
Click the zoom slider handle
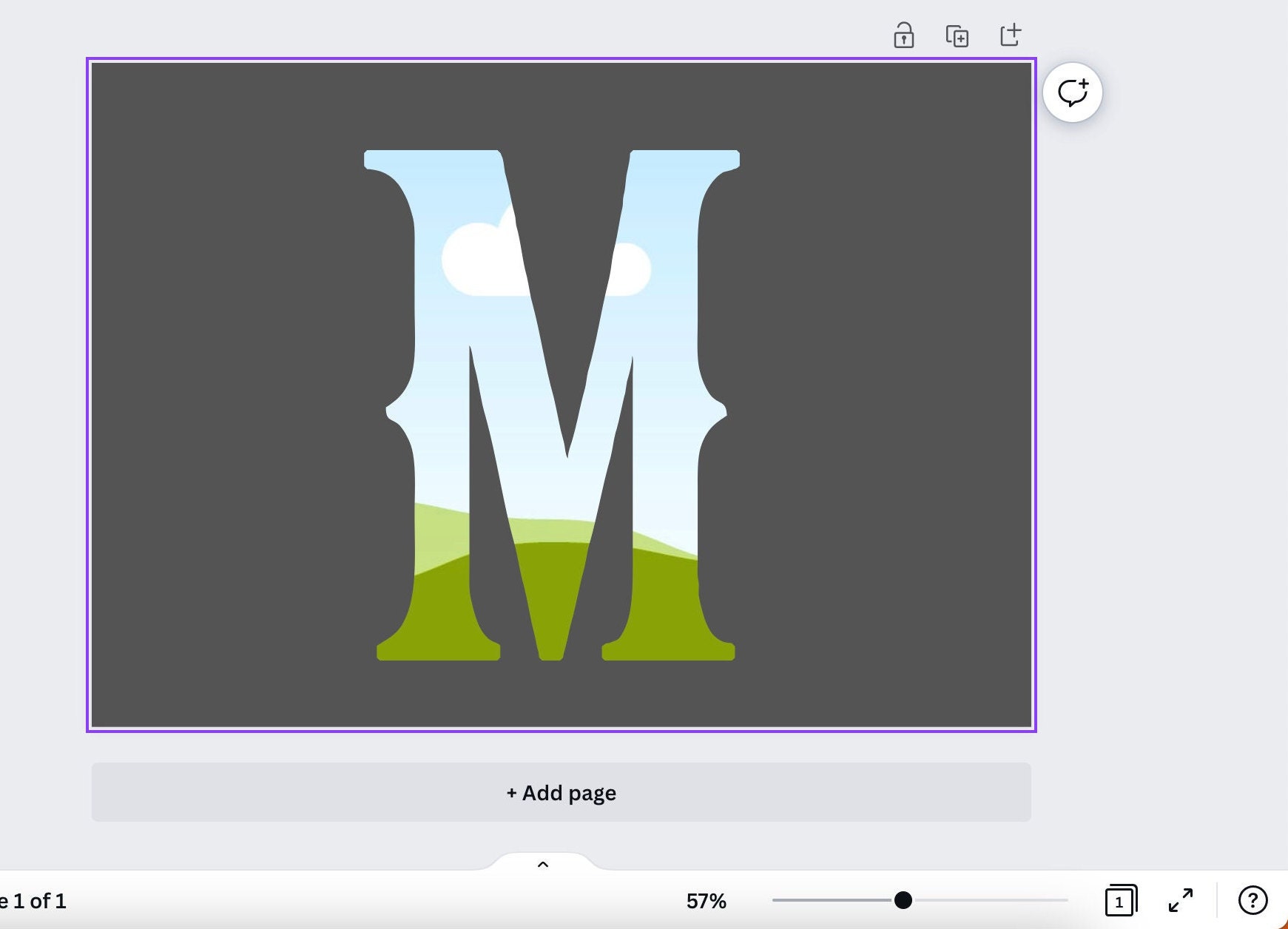click(x=903, y=901)
